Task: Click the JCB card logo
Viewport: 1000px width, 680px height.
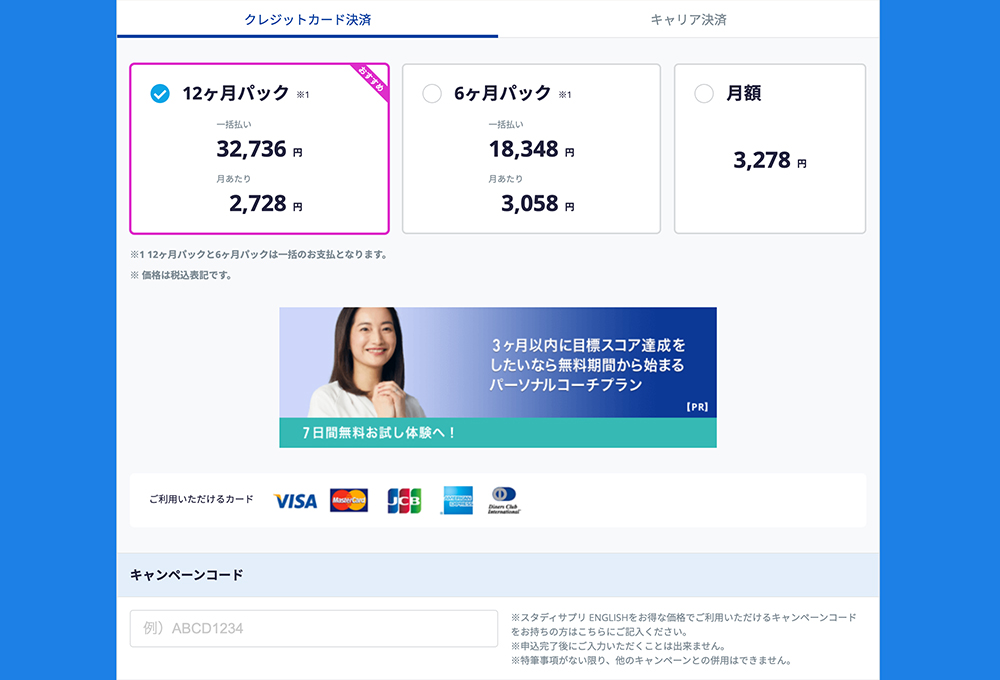Action: point(404,500)
